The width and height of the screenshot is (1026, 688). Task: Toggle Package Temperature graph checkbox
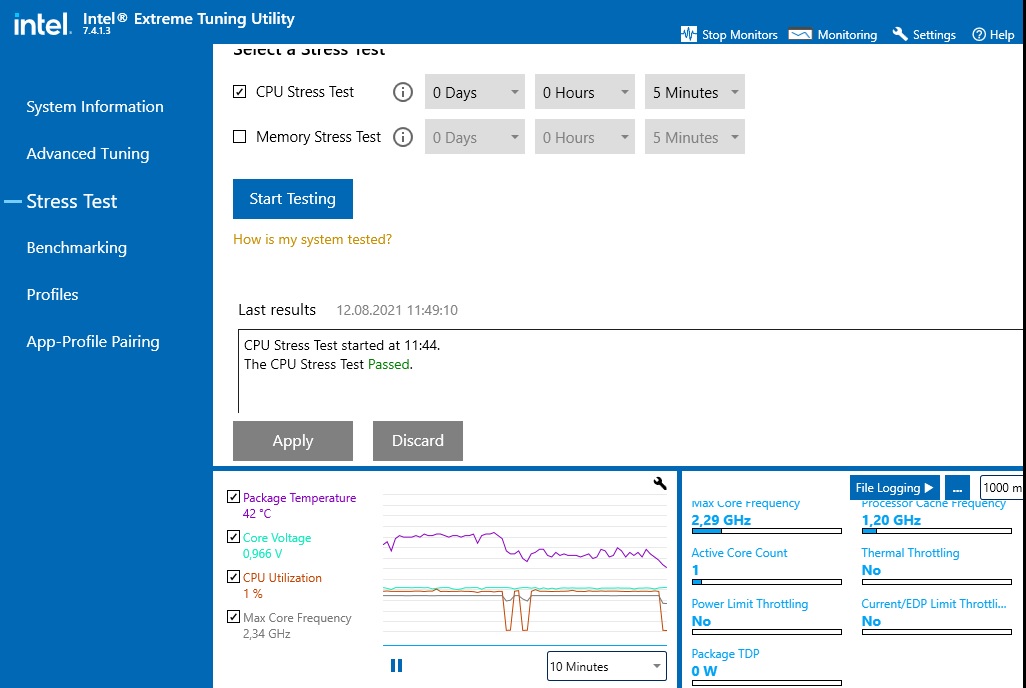[233, 497]
